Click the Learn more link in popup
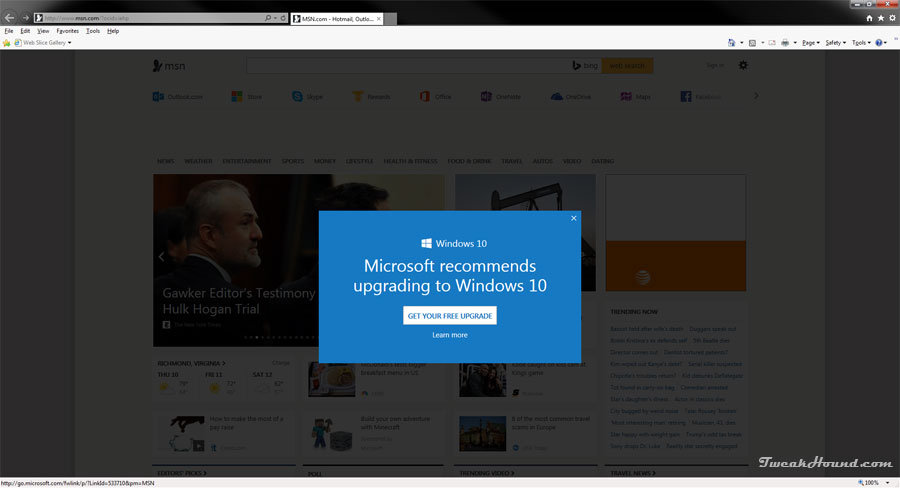The height and width of the screenshot is (488, 900). (x=450, y=335)
